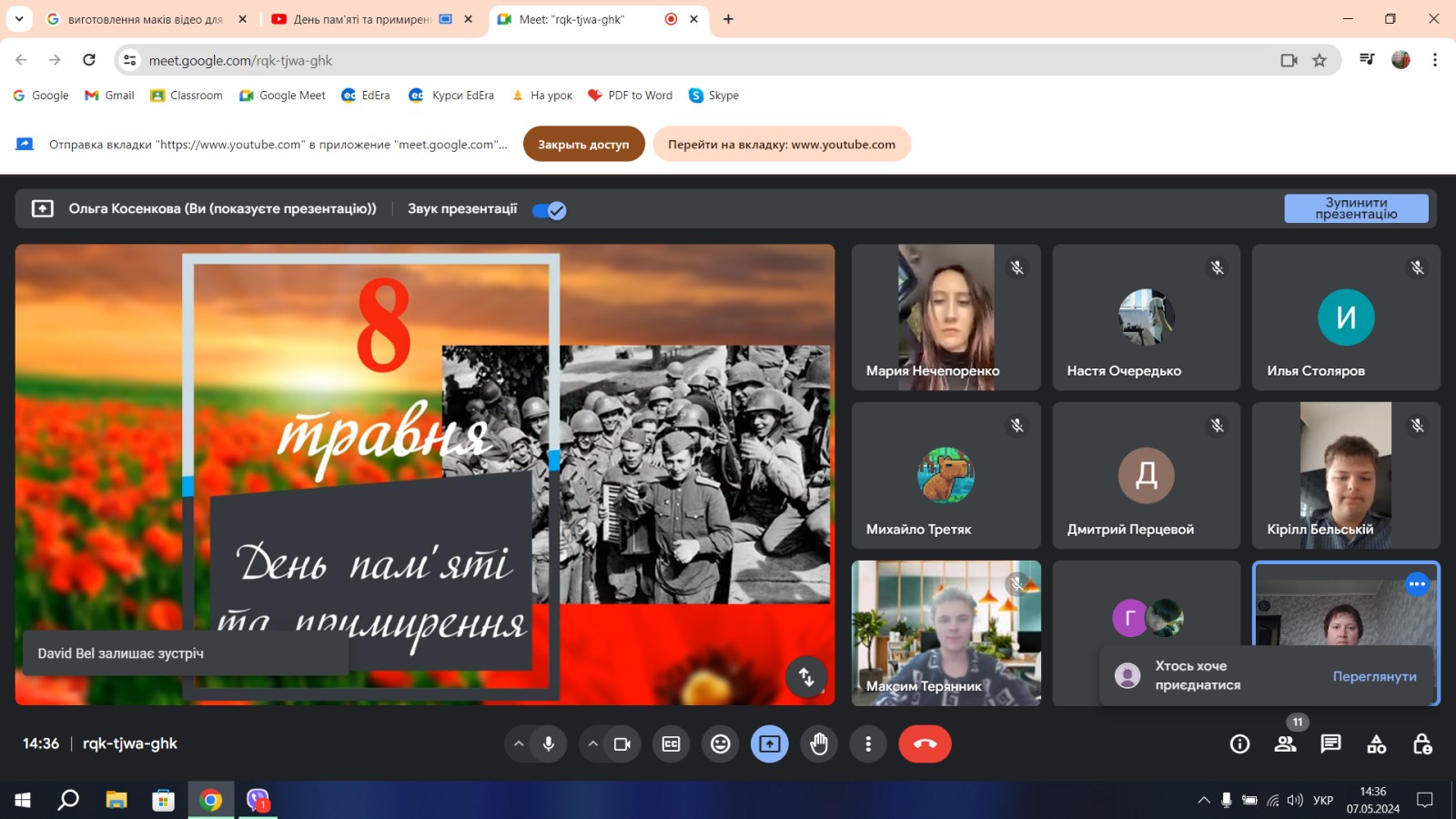The image size is (1456, 819).
Task: Open the more options three-dot menu
Action: (x=868, y=744)
